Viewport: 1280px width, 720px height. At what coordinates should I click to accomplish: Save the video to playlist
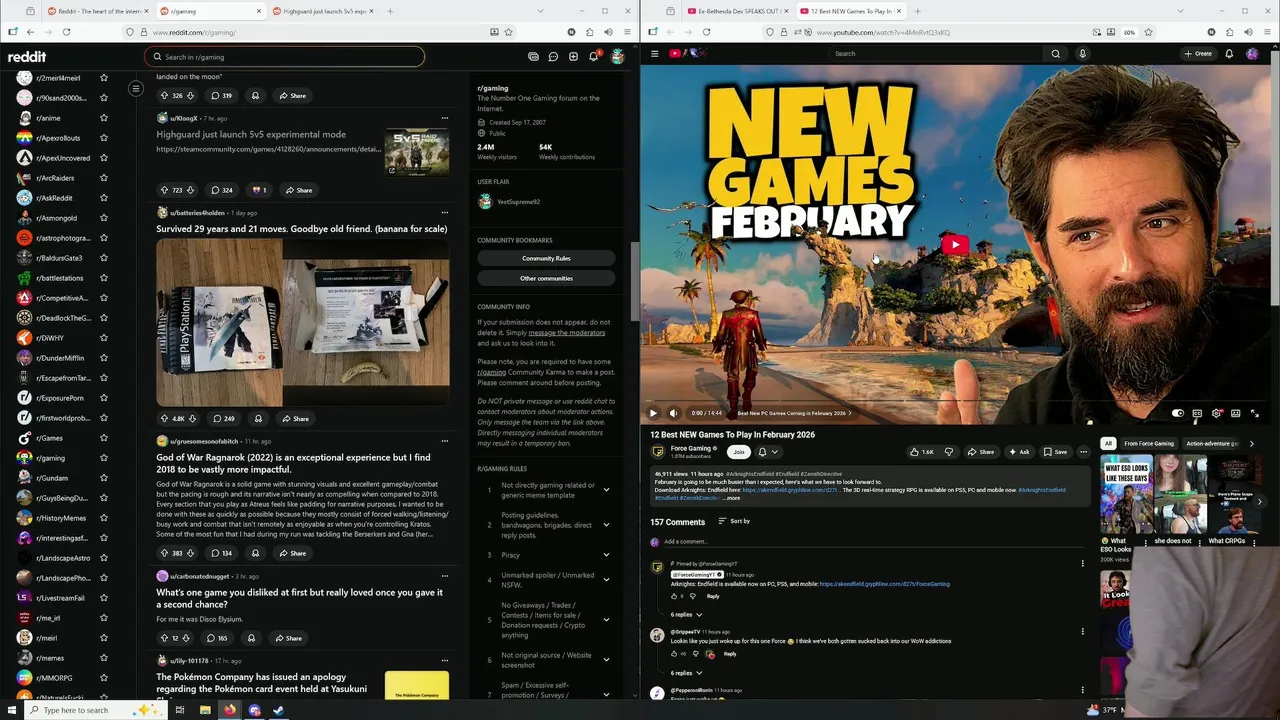[x=1055, y=452]
